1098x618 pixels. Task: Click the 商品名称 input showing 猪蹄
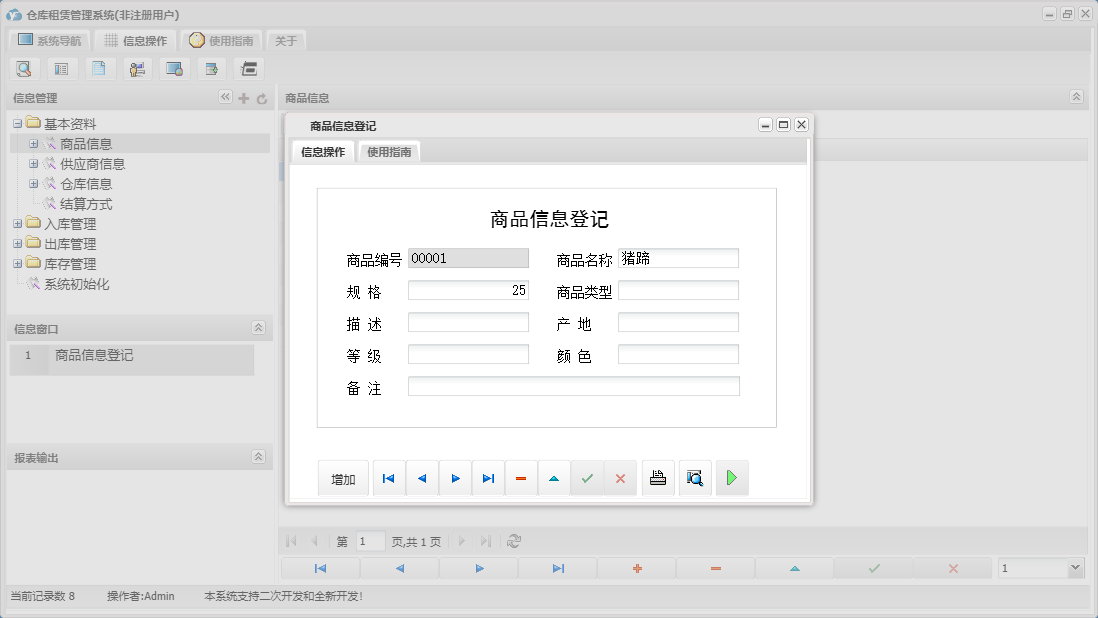click(678, 257)
